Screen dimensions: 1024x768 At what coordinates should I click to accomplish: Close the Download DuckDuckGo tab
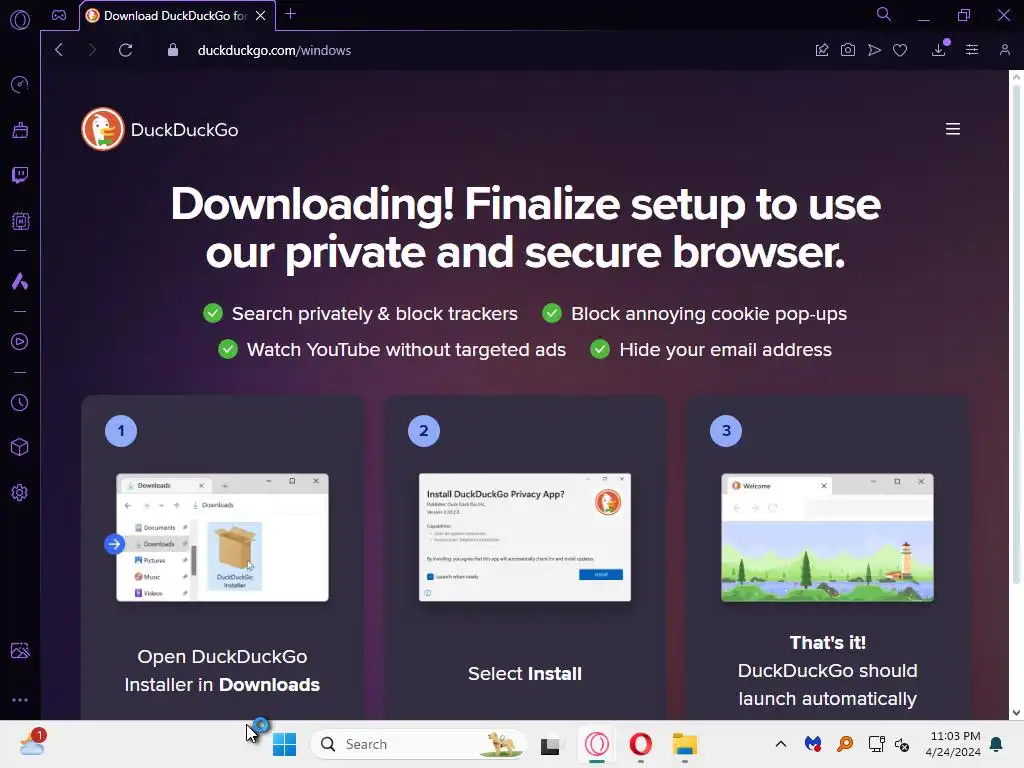pos(261,16)
